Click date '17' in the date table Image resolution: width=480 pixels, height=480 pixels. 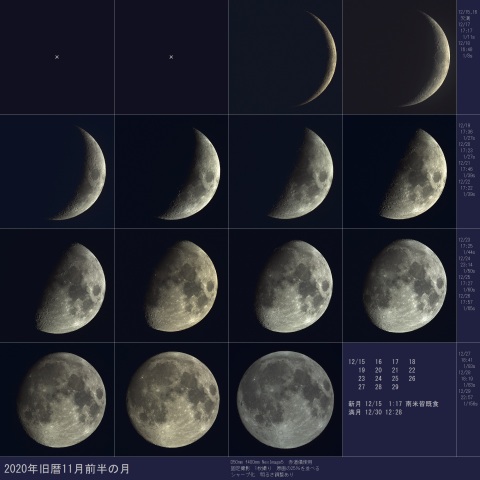[x=395, y=362]
